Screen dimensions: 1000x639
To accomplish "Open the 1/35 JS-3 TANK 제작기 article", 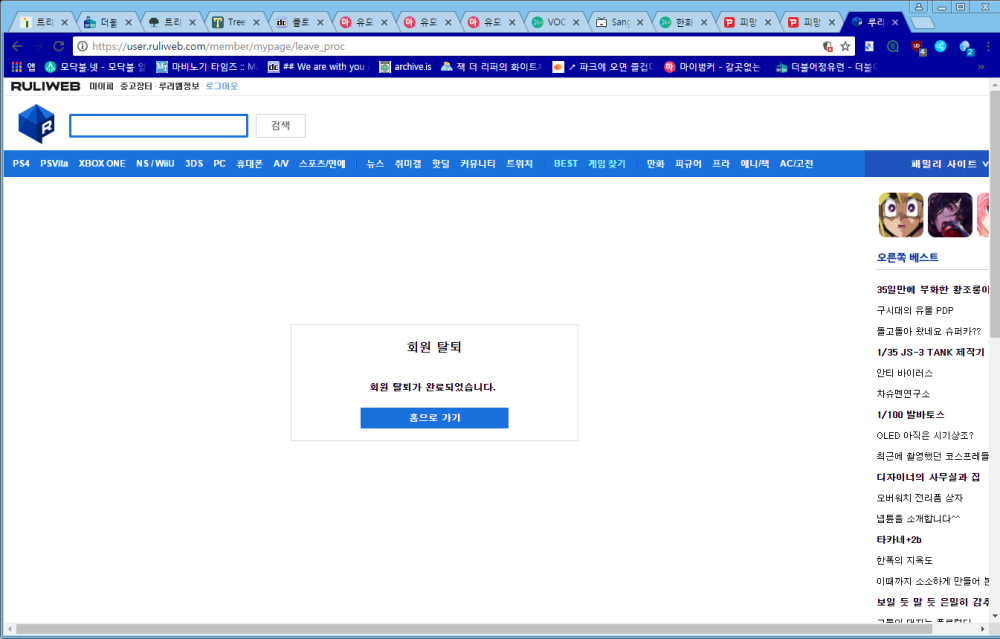I will (x=930, y=352).
